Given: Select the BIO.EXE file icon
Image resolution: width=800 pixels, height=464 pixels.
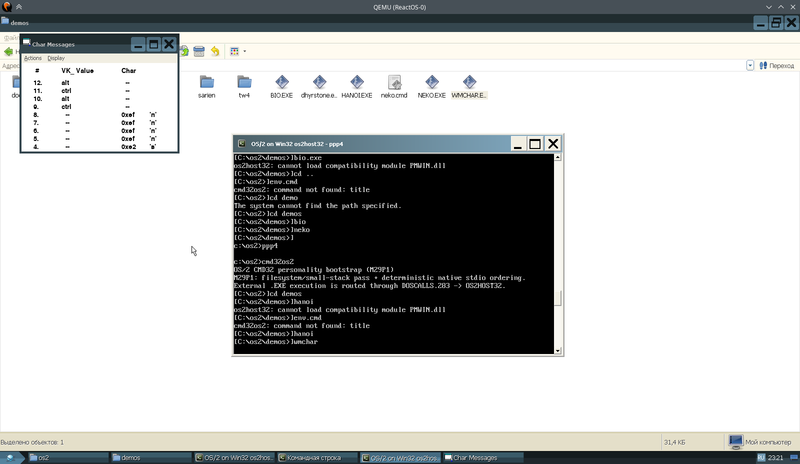Looking at the screenshot, I should tap(282, 86).
